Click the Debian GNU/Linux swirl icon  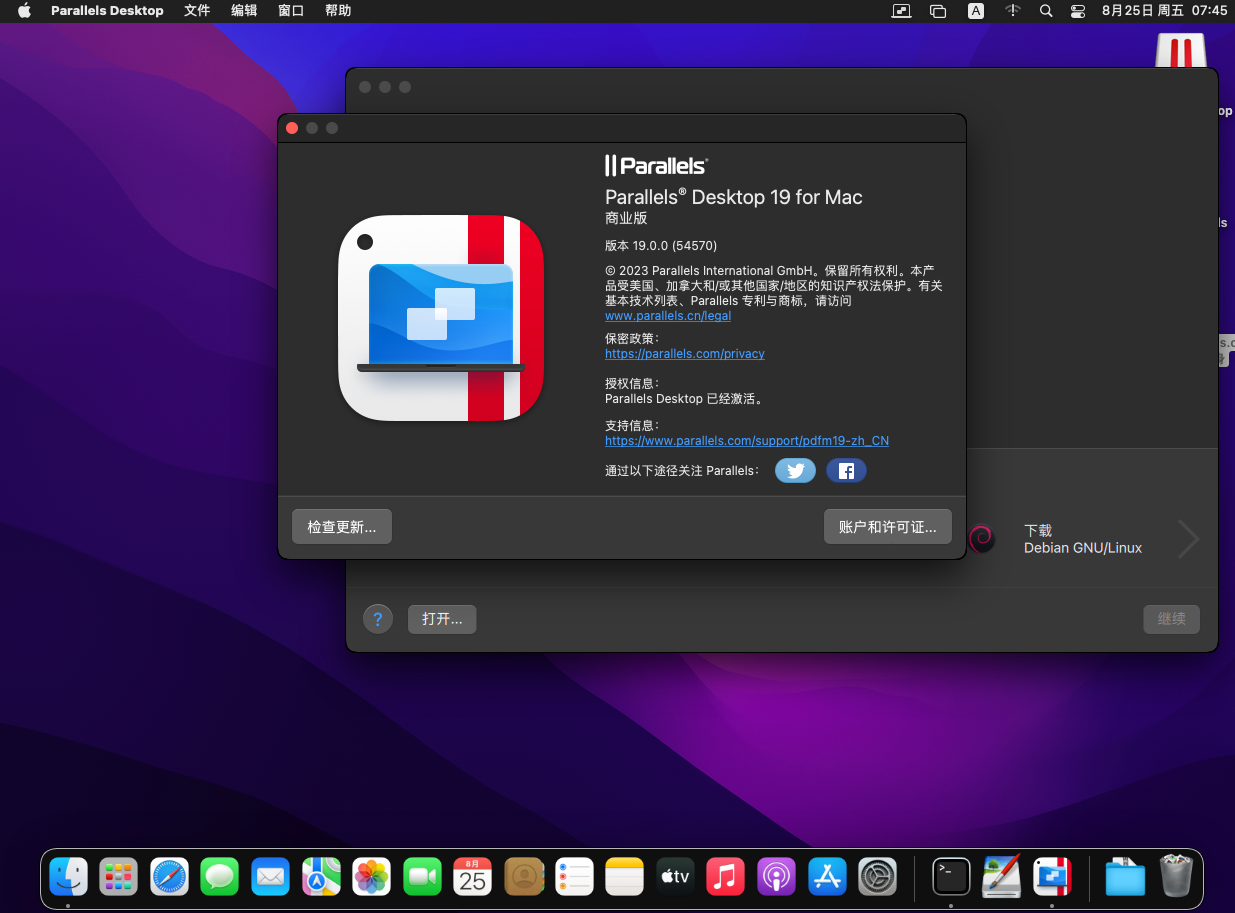981,539
